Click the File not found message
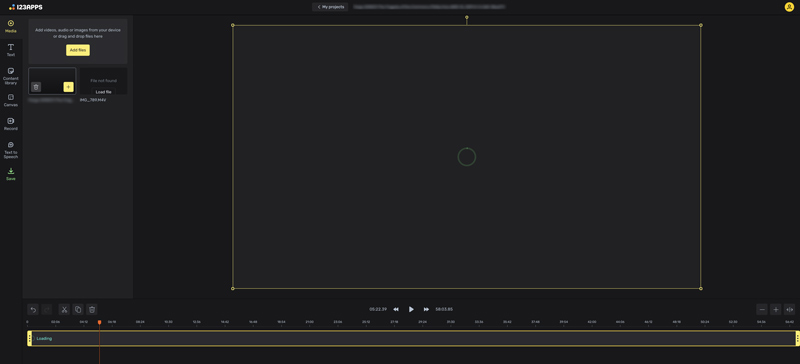 click(x=104, y=81)
